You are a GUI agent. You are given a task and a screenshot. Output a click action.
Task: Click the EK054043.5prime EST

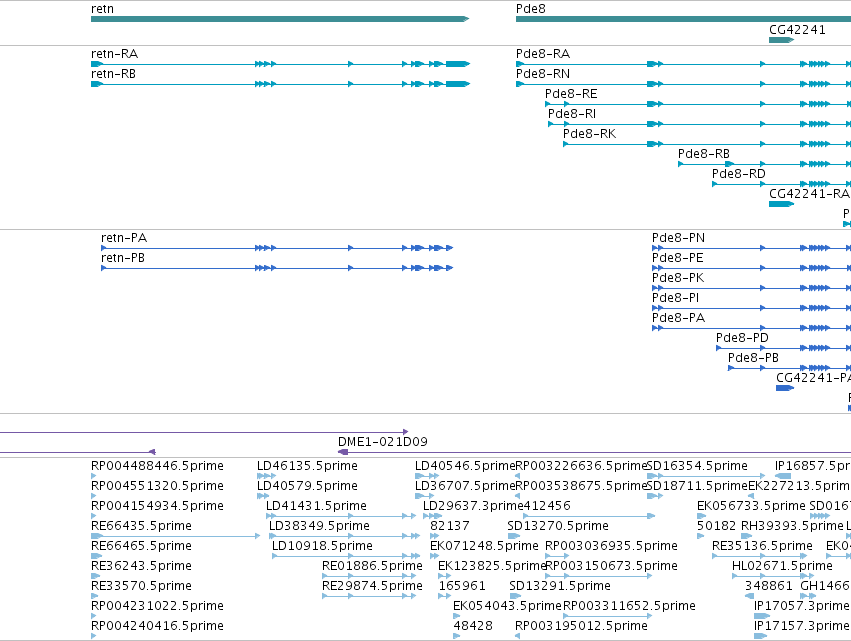(x=457, y=616)
